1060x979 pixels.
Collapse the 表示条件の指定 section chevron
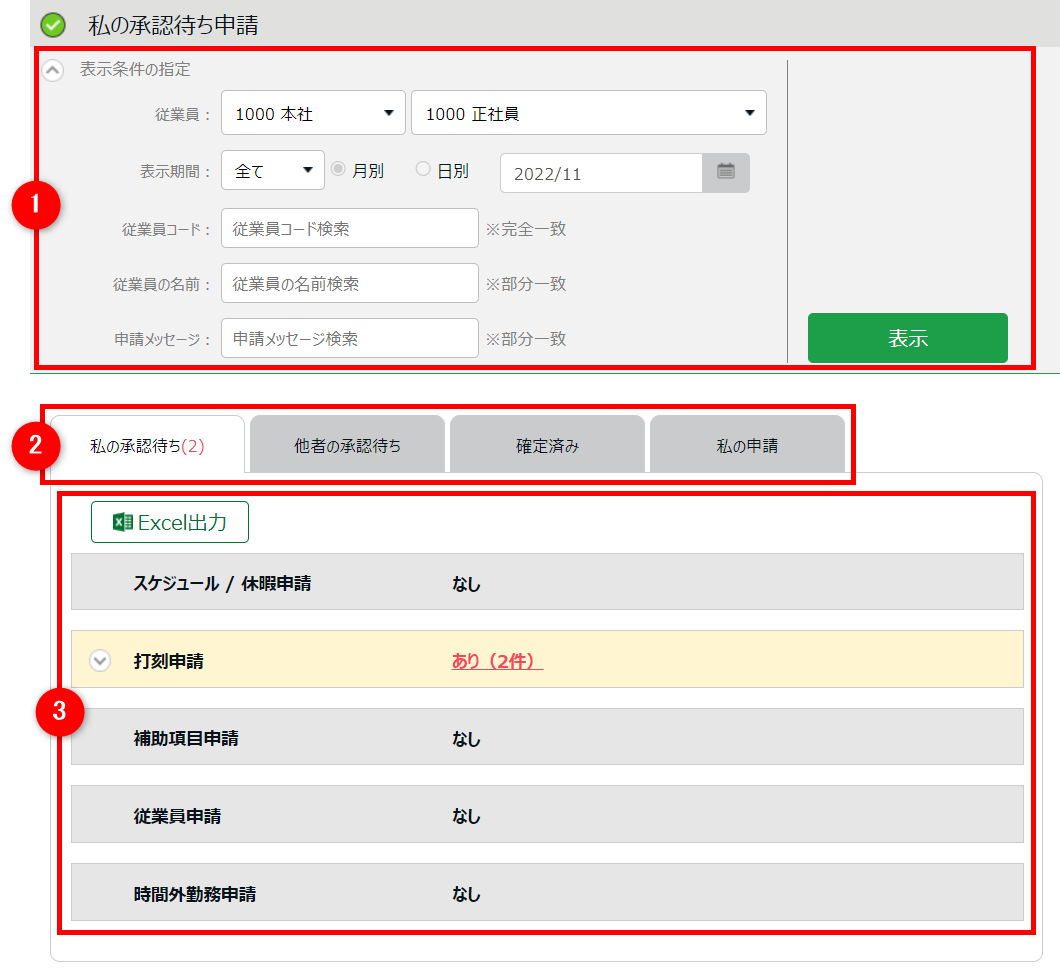pos(53,71)
